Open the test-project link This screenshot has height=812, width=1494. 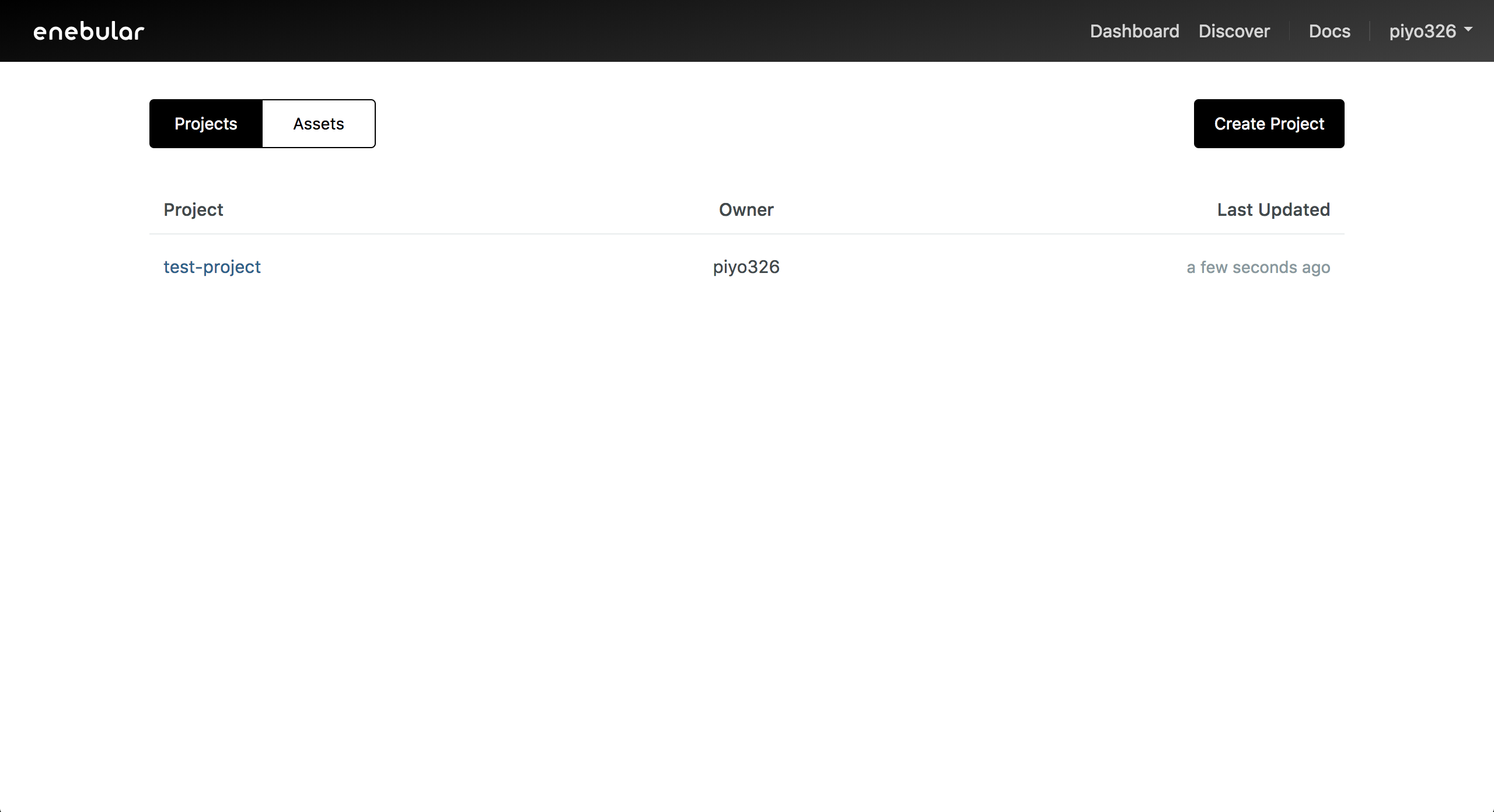(x=212, y=267)
